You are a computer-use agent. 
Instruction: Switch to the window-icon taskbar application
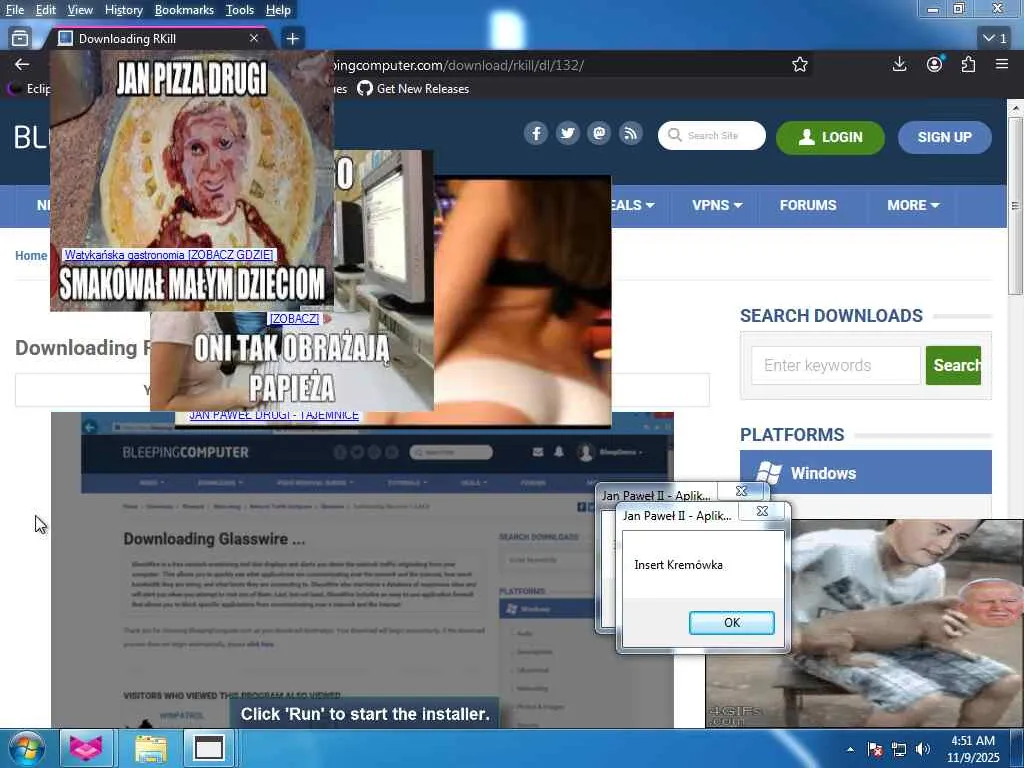[x=210, y=748]
